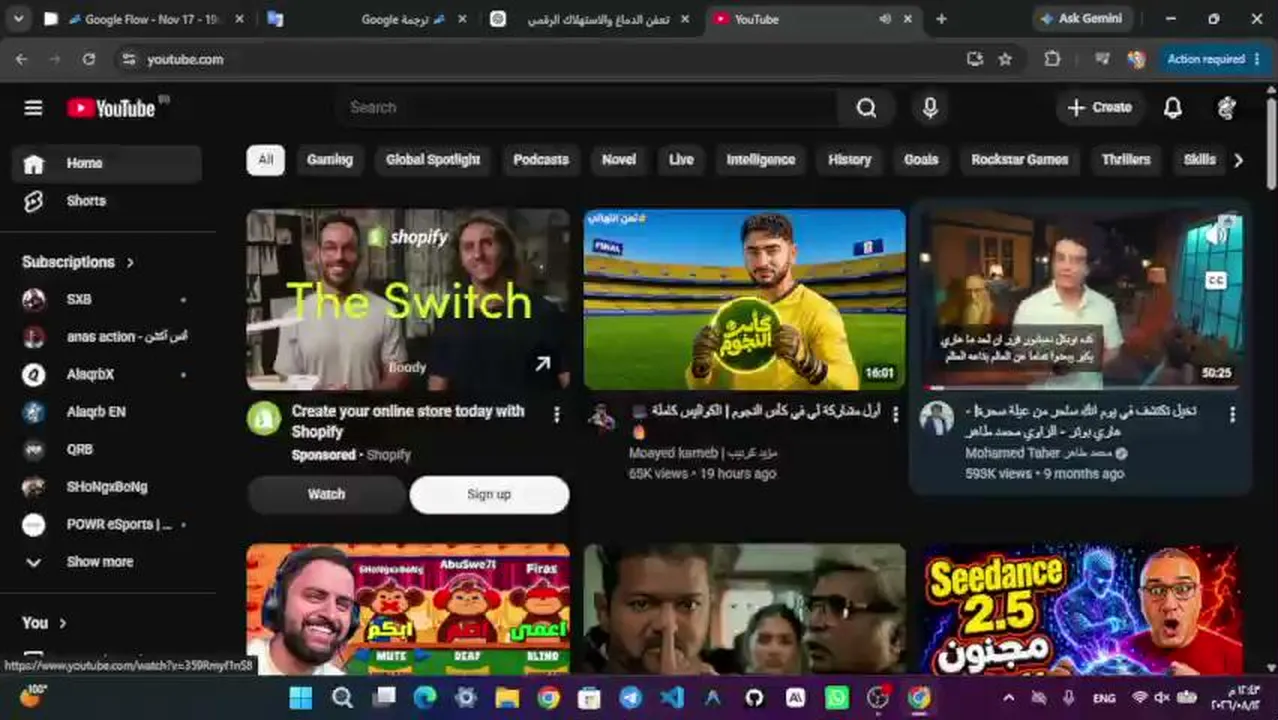
Task: Select the Rockstar Games chip
Action: click(1019, 160)
